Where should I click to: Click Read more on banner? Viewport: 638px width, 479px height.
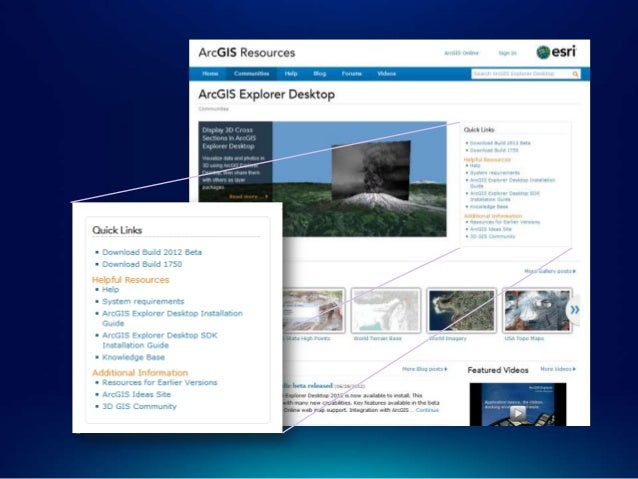pos(248,197)
